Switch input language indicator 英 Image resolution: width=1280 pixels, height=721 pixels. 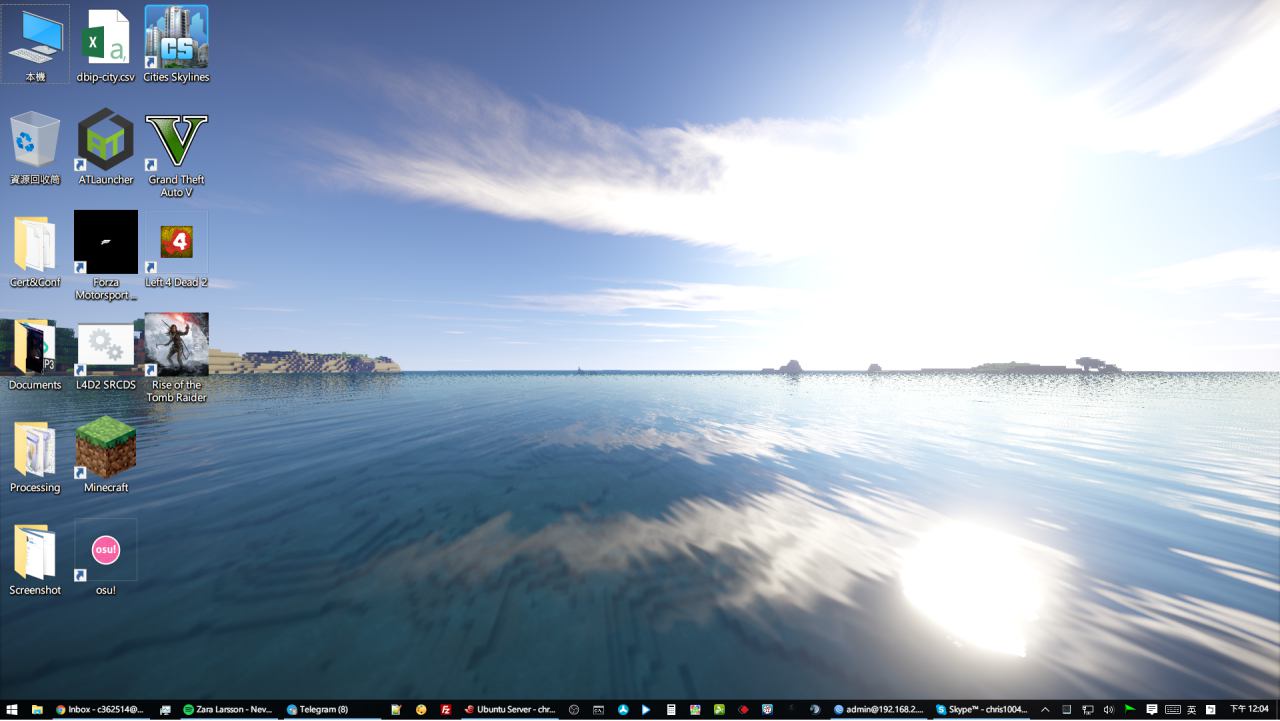(x=1192, y=710)
